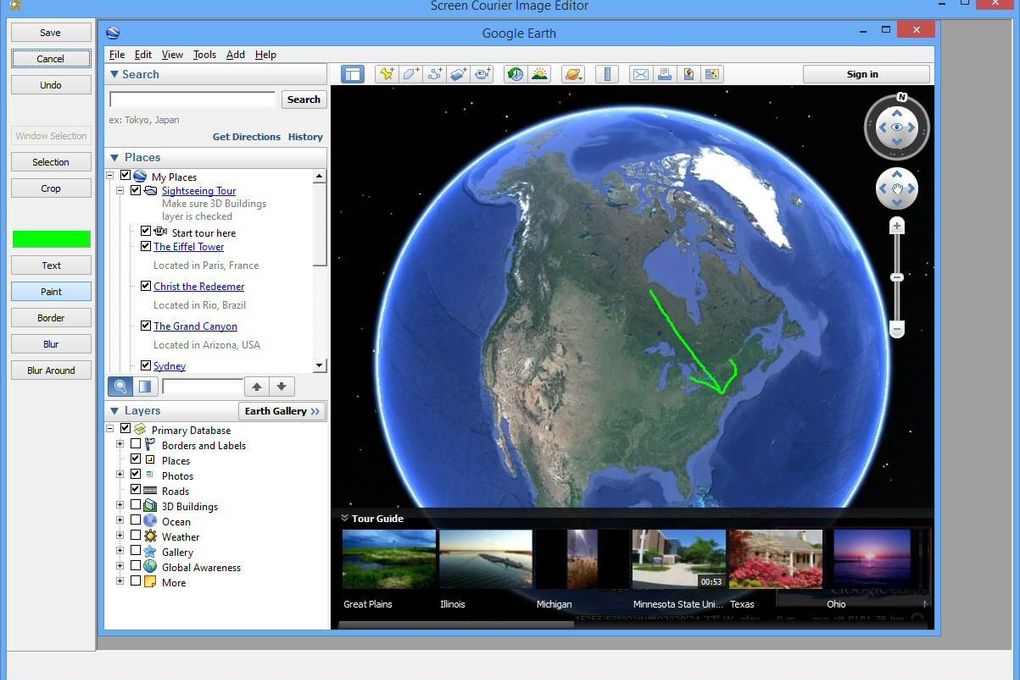Open the search History link
1020x680 pixels.
[x=305, y=137]
